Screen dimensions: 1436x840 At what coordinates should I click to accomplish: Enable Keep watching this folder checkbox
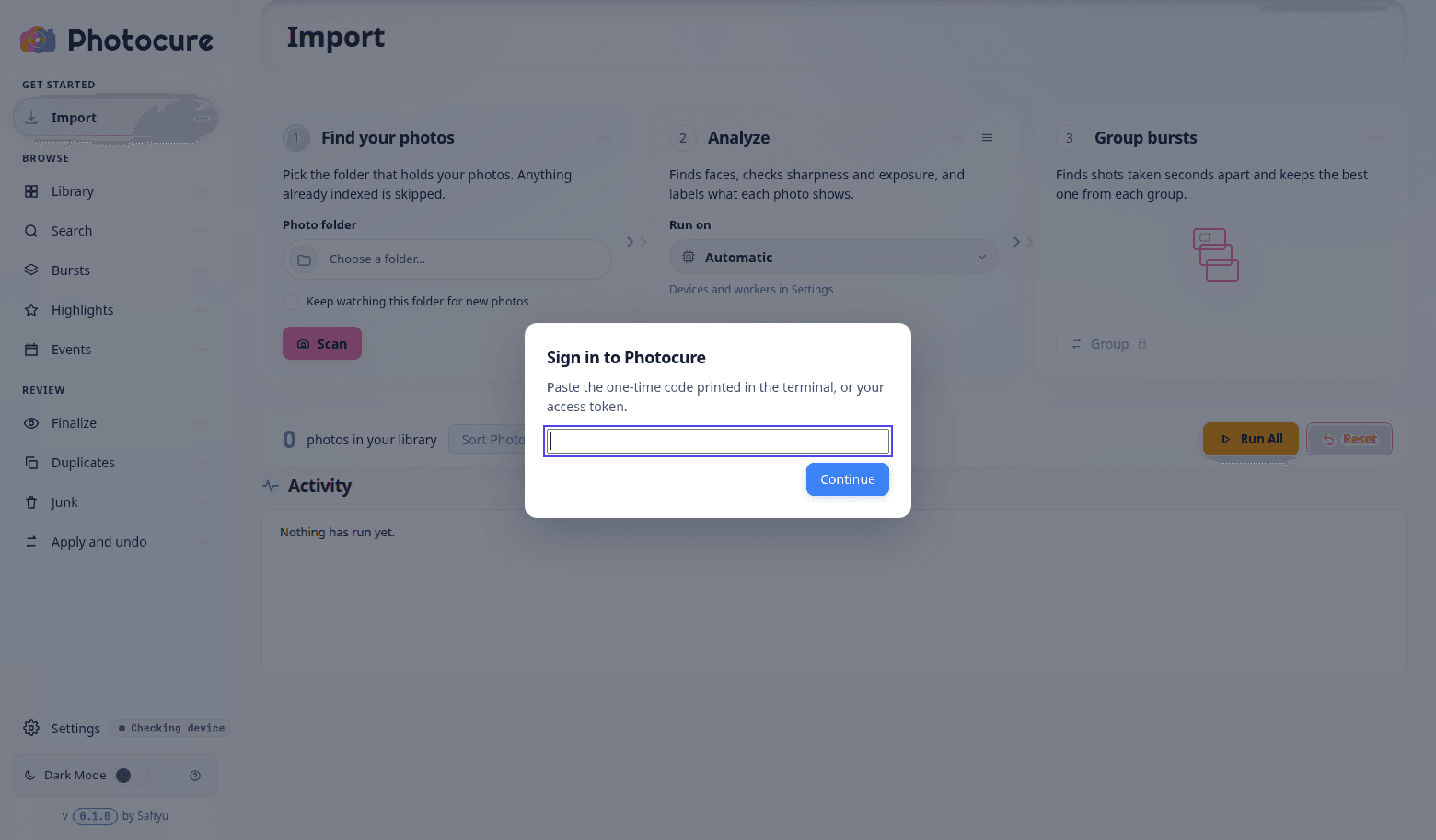click(291, 302)
